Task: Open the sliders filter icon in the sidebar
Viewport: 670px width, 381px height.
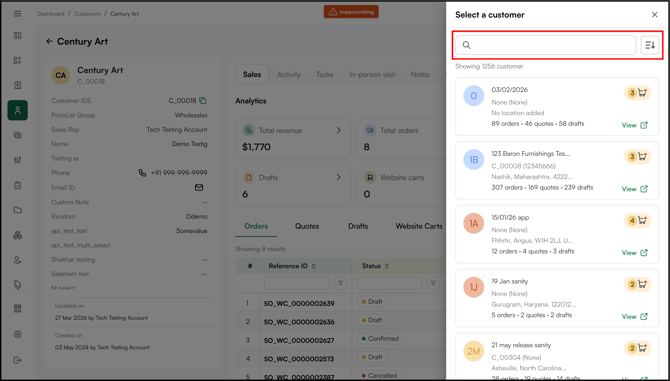Action: tap(18, 160)
